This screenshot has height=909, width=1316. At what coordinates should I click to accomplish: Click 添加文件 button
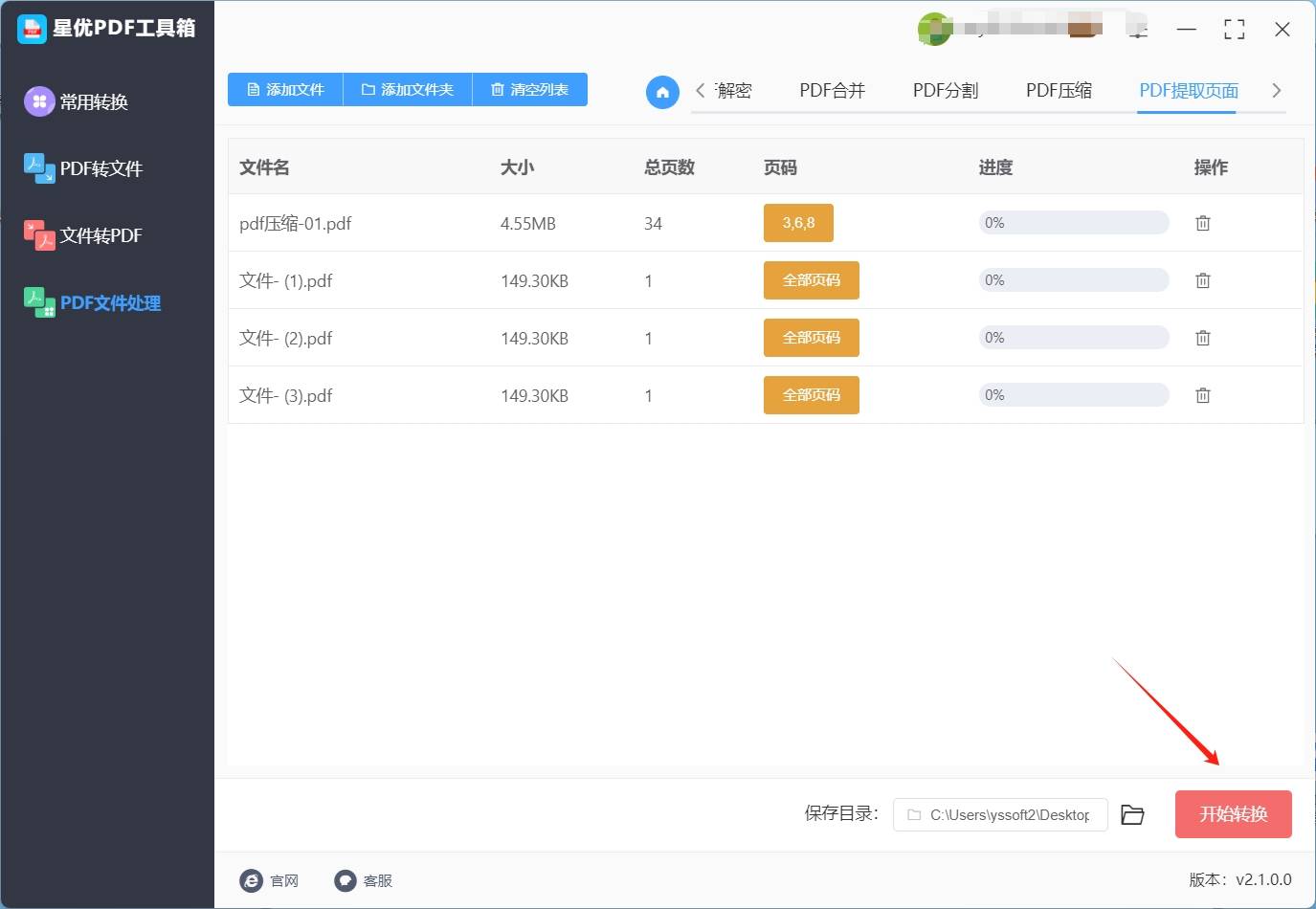point(285,89)
